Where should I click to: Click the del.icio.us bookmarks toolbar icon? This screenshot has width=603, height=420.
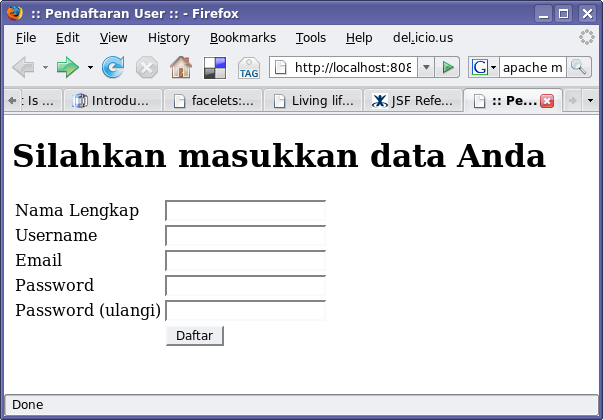coord(214,67)
